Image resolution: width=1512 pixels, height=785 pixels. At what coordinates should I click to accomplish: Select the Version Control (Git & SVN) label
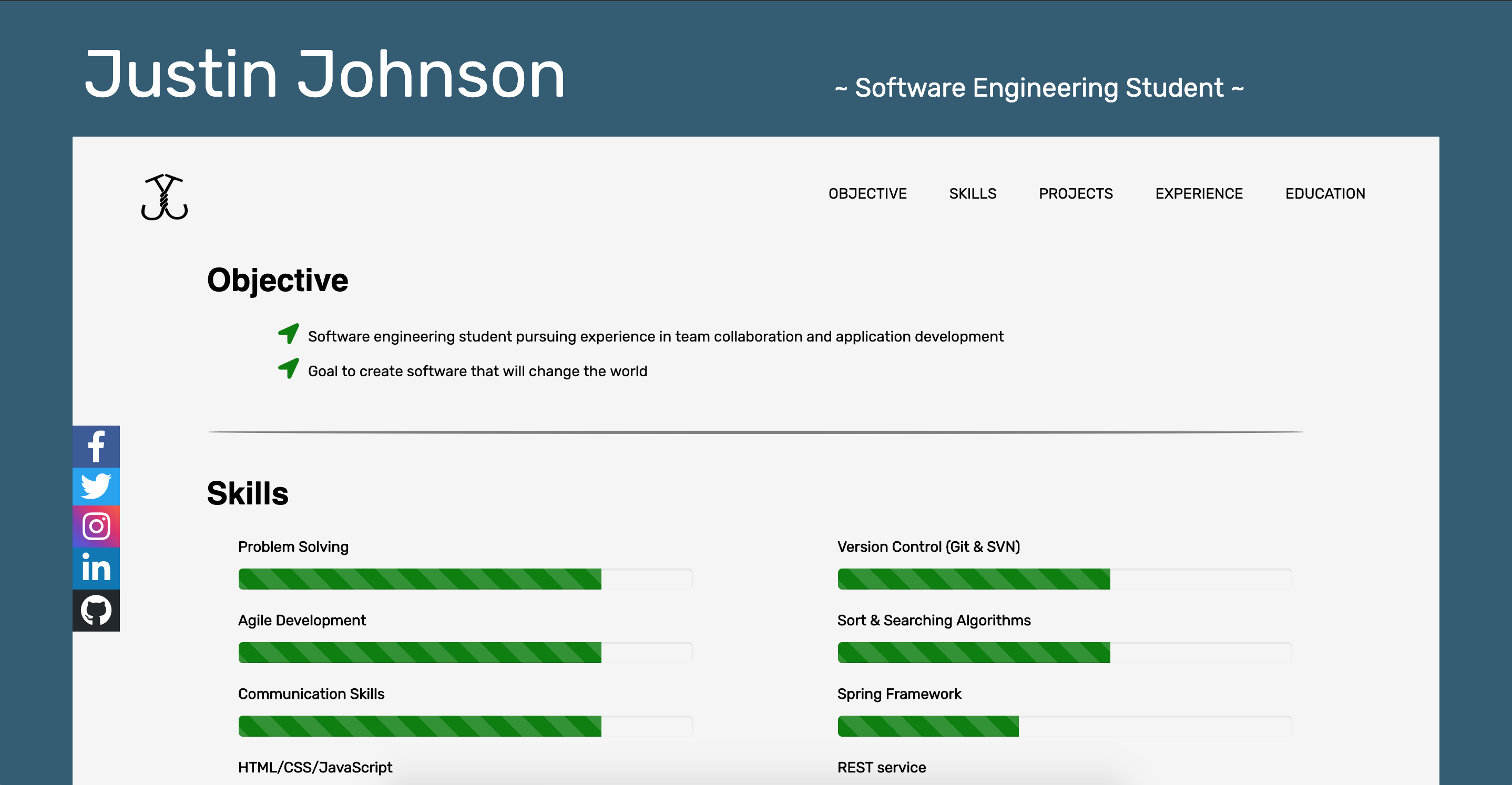pos(928,546)
